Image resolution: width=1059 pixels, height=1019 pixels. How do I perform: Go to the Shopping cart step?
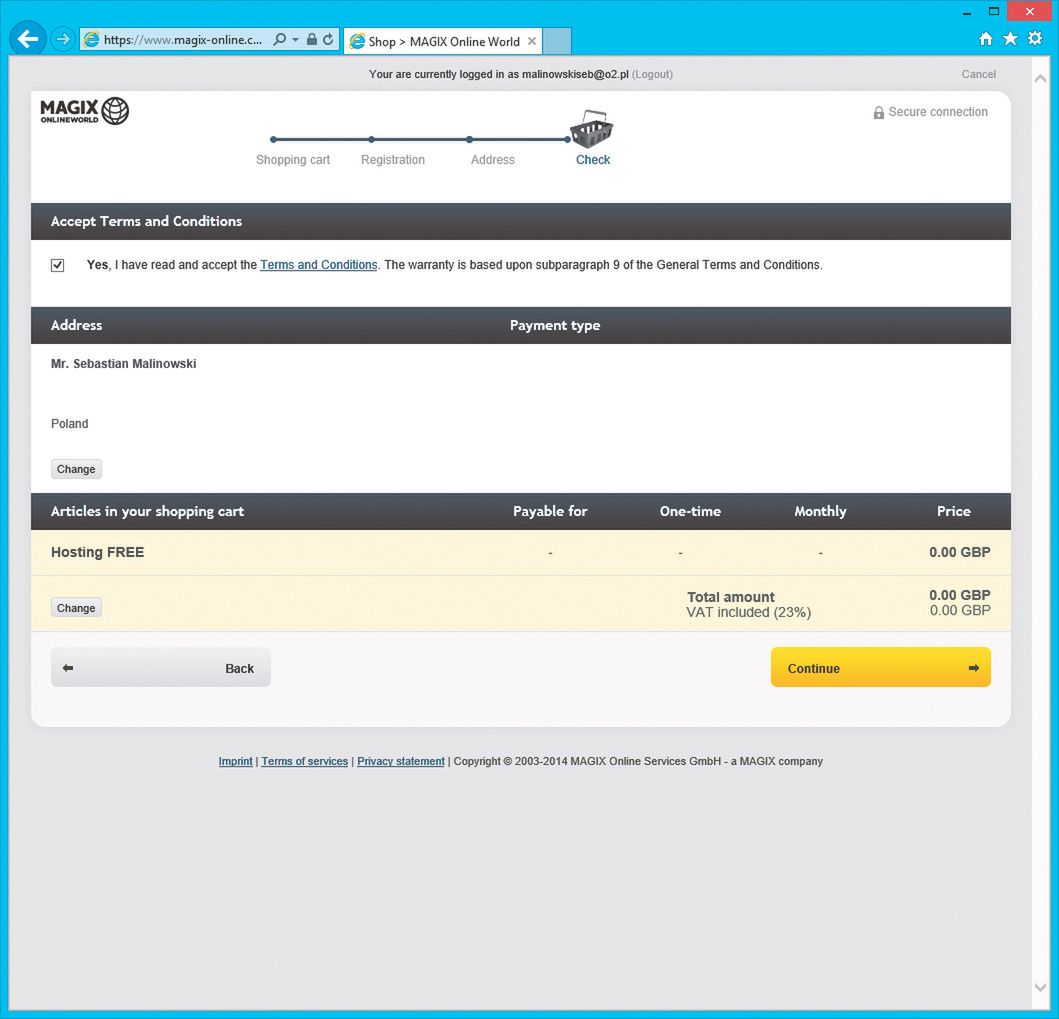tap(292, 159)
